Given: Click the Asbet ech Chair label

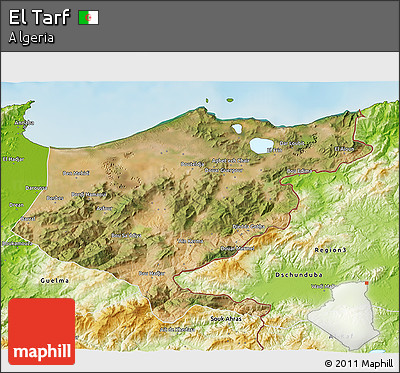Looking at the screenshot, I should 230,161.
